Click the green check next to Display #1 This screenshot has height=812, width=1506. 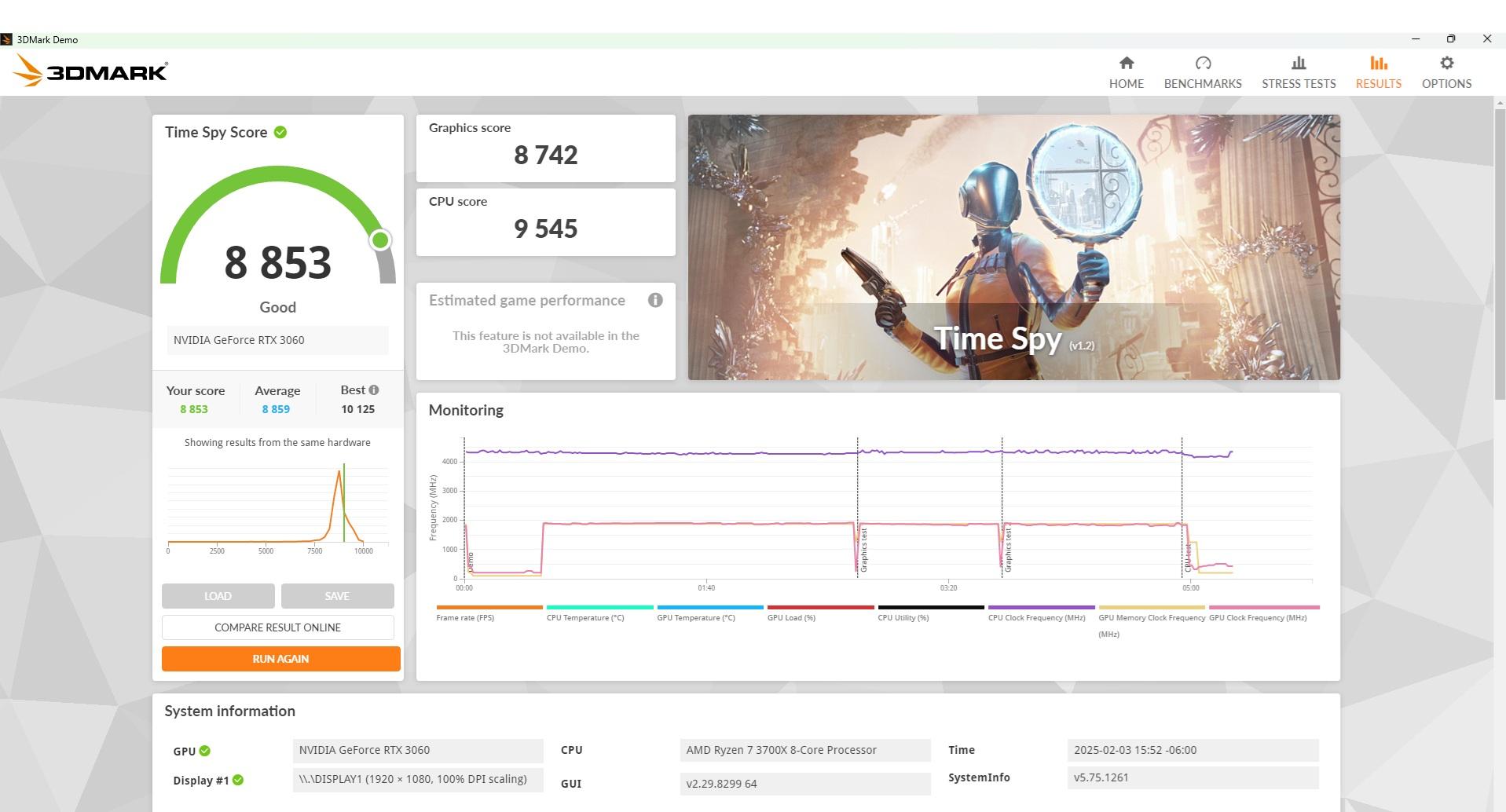(238, 780)
